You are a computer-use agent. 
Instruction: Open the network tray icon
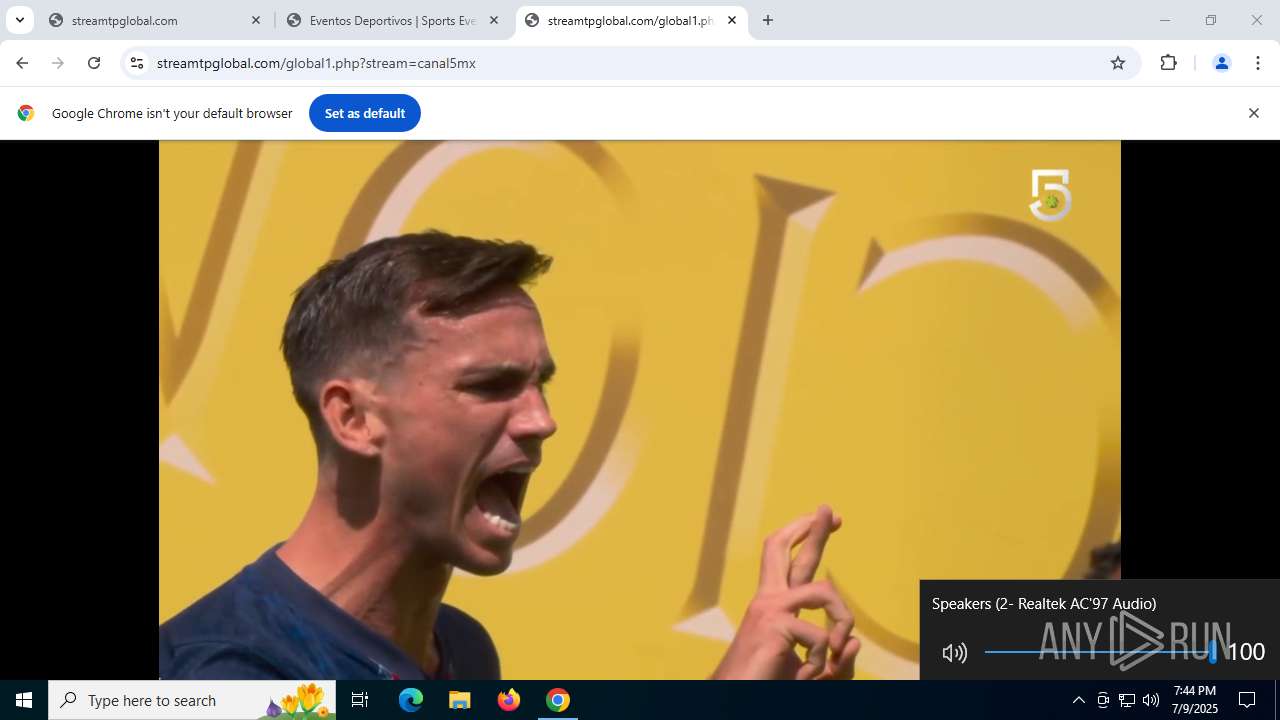tap(1126, 700)
